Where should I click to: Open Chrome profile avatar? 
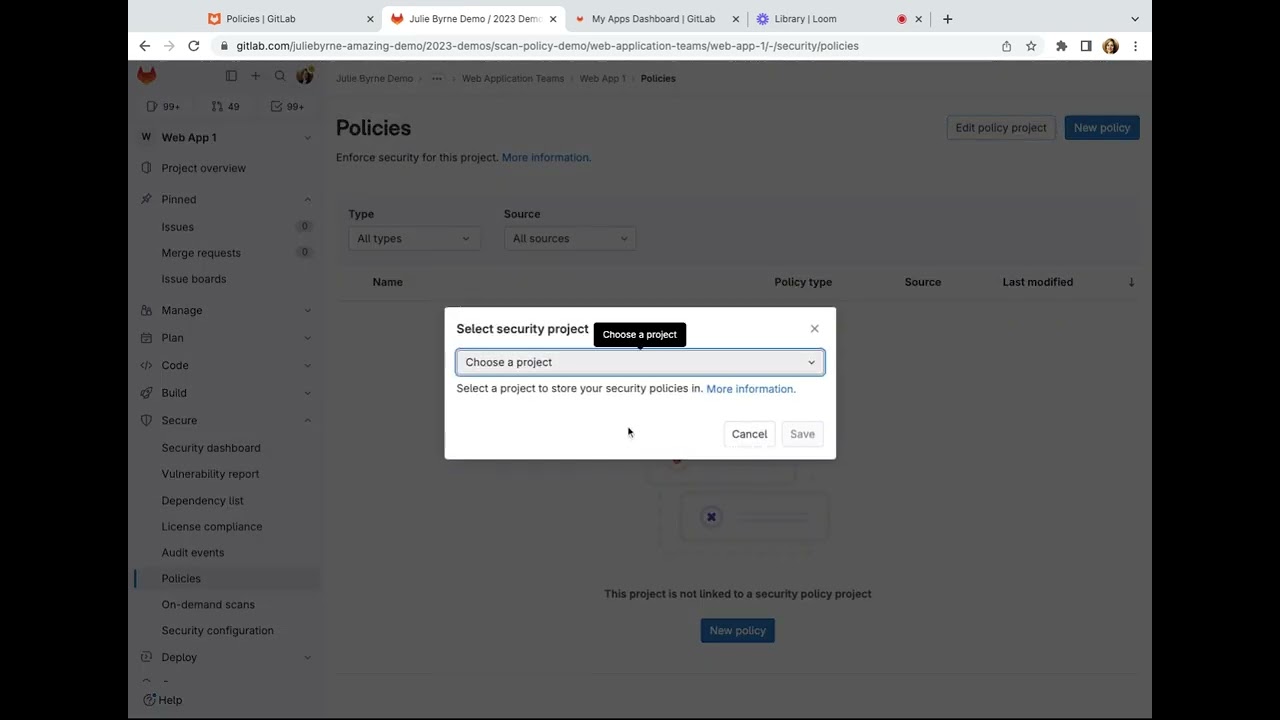pyautogui.click(x=1110, y=46)
